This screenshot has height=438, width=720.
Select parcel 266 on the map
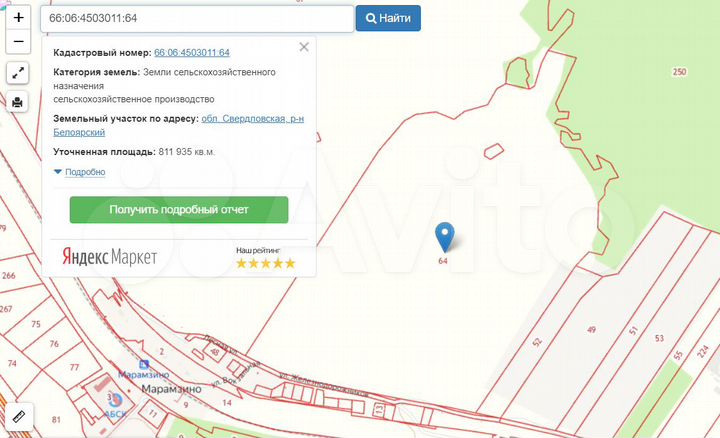click(x=9, y=275)
